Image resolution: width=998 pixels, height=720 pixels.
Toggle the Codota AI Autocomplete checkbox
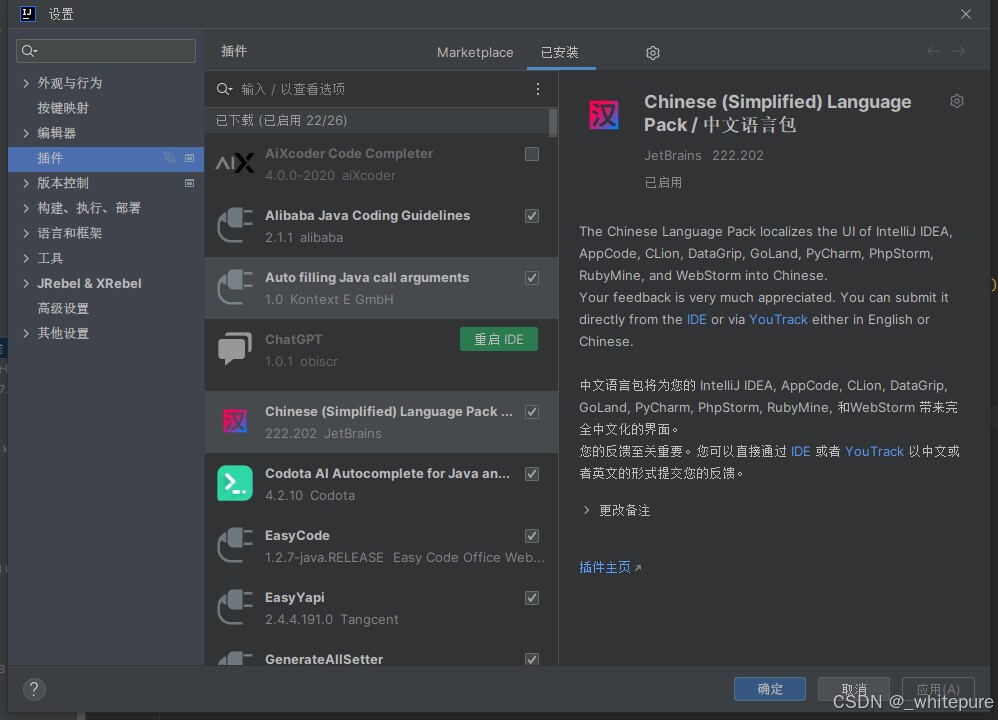(x=532, y=474)
